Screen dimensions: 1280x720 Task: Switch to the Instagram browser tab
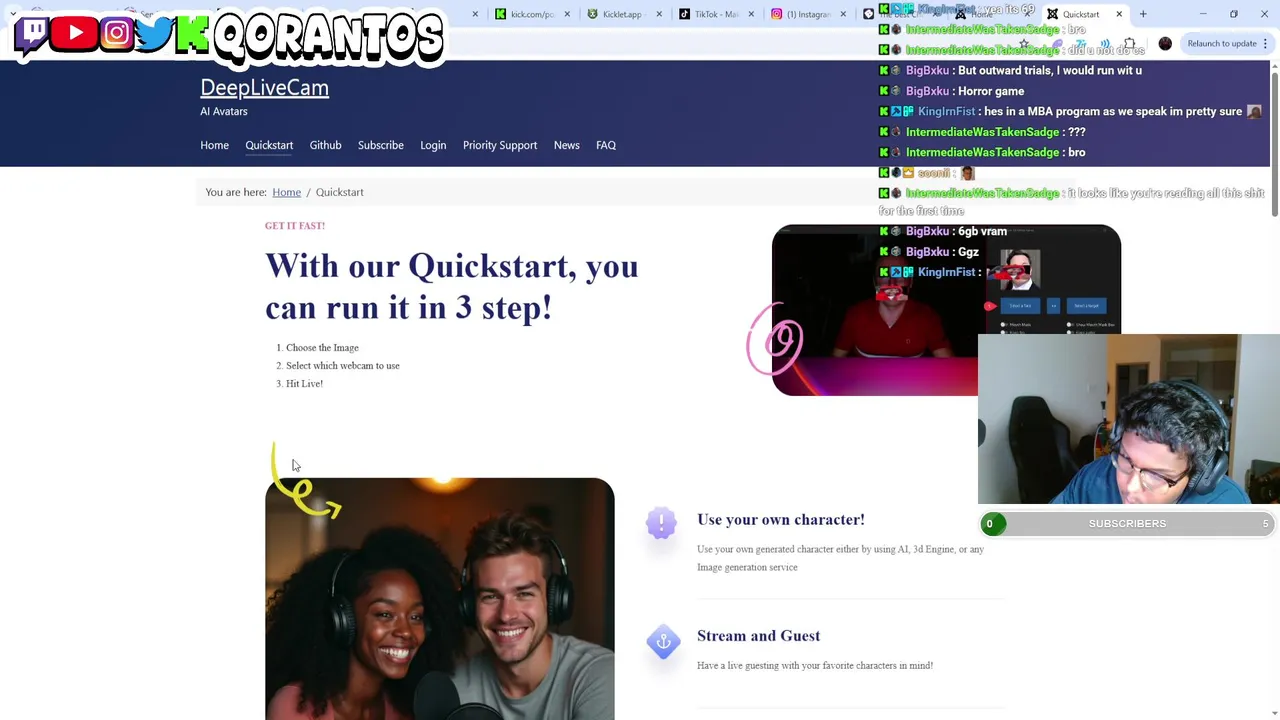tap(808, 14)
